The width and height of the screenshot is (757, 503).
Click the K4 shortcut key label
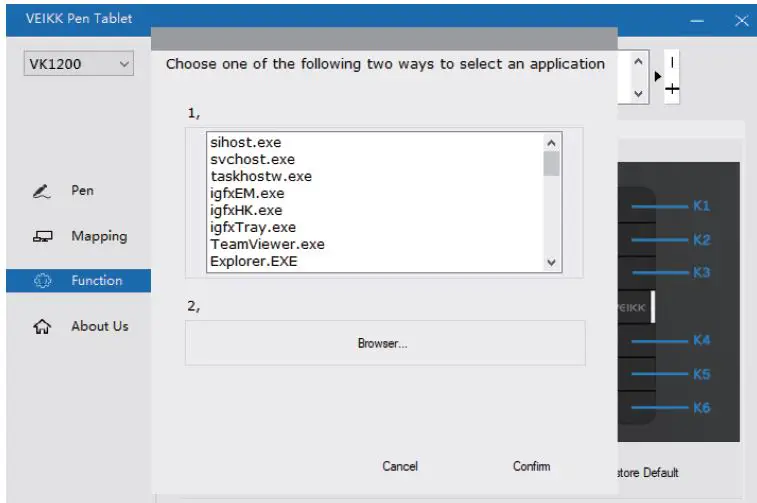click(x=701, y=340)
